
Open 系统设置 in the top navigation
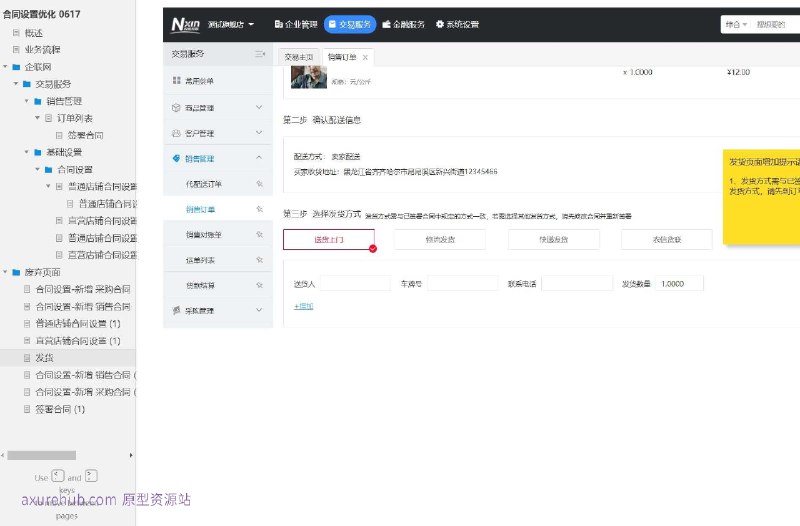click(x=458, y=24)
